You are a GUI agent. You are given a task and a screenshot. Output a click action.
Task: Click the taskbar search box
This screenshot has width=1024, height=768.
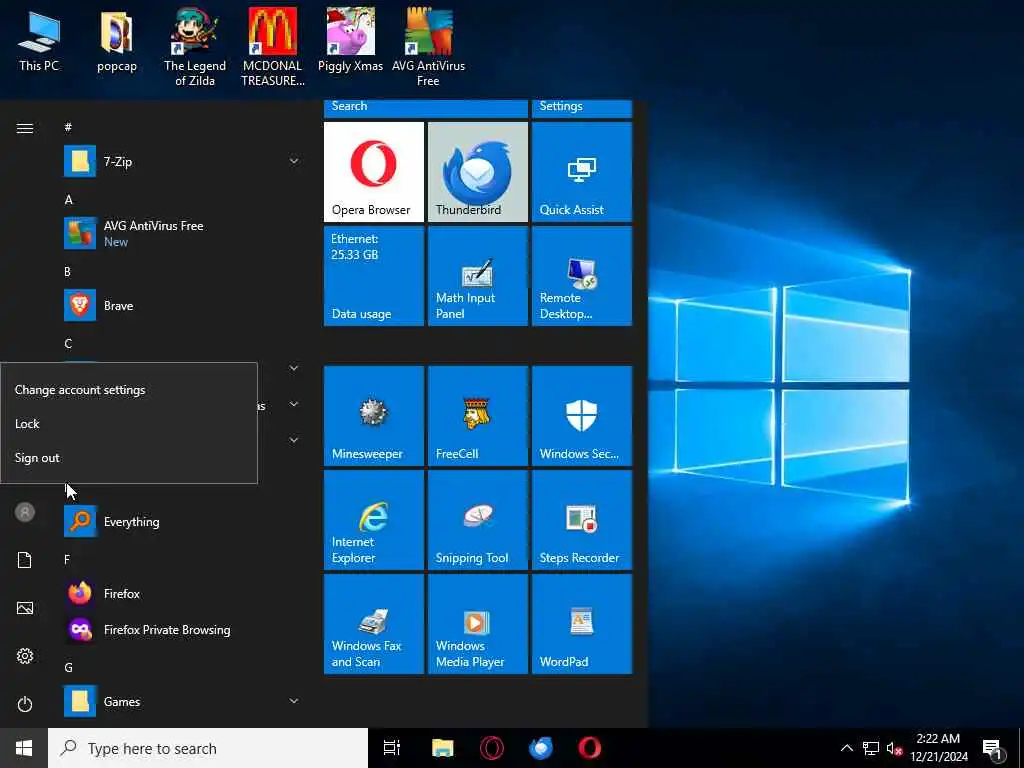coord(208,748)
